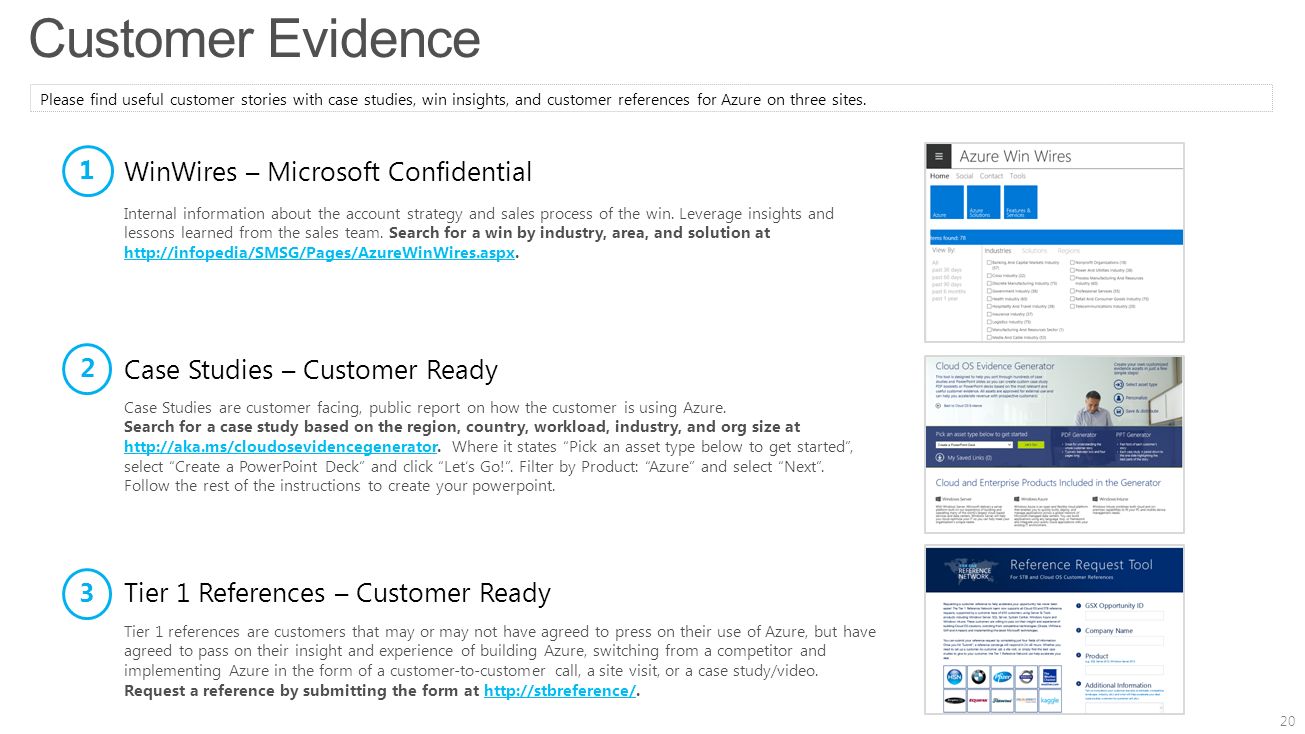This screenshot has width=1305, height=734.
Task: Click the BMW customer logo
Action: (979, 677)
